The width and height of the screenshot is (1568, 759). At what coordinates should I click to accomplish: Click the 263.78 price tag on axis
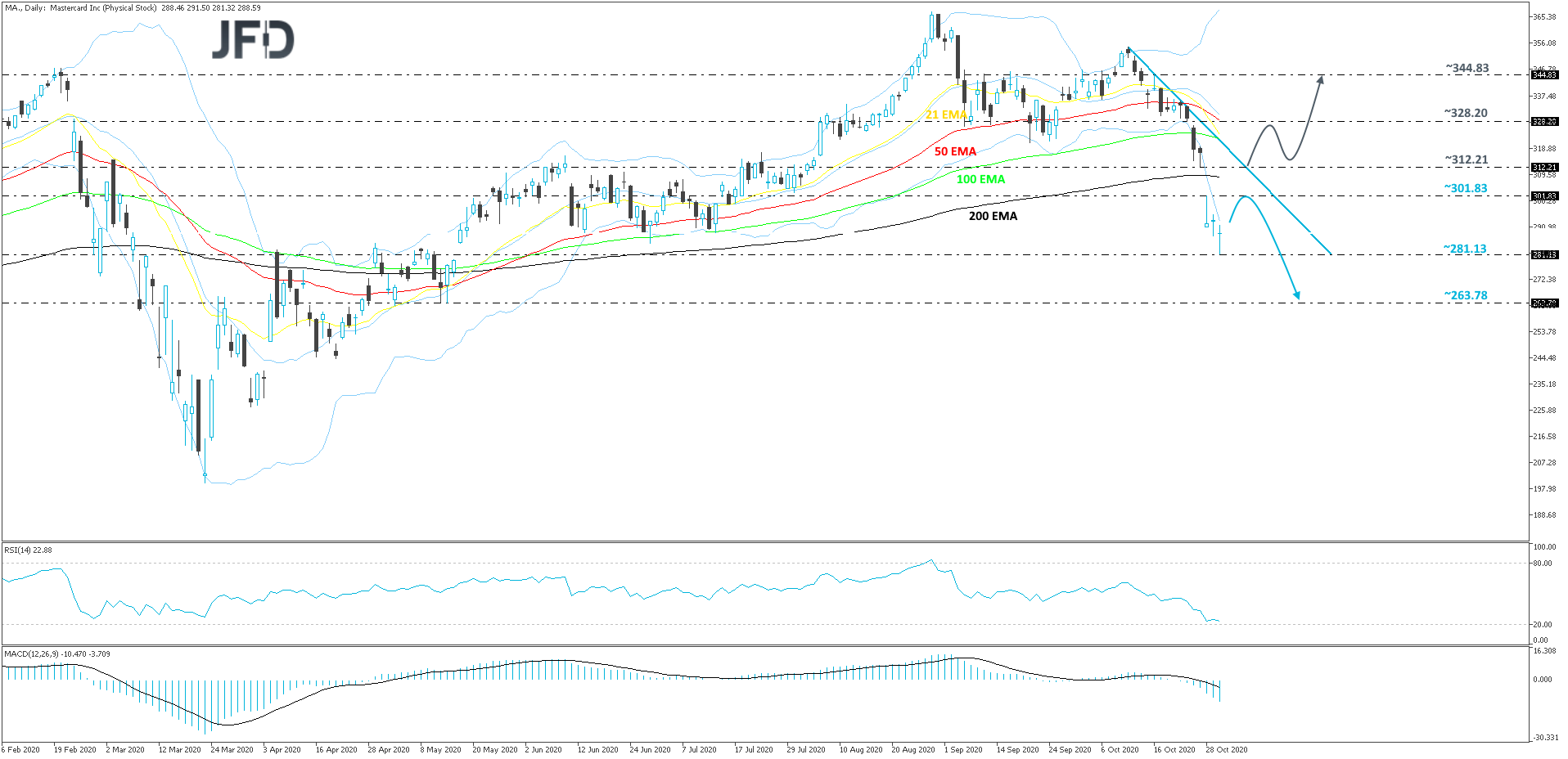(1544, 303)
